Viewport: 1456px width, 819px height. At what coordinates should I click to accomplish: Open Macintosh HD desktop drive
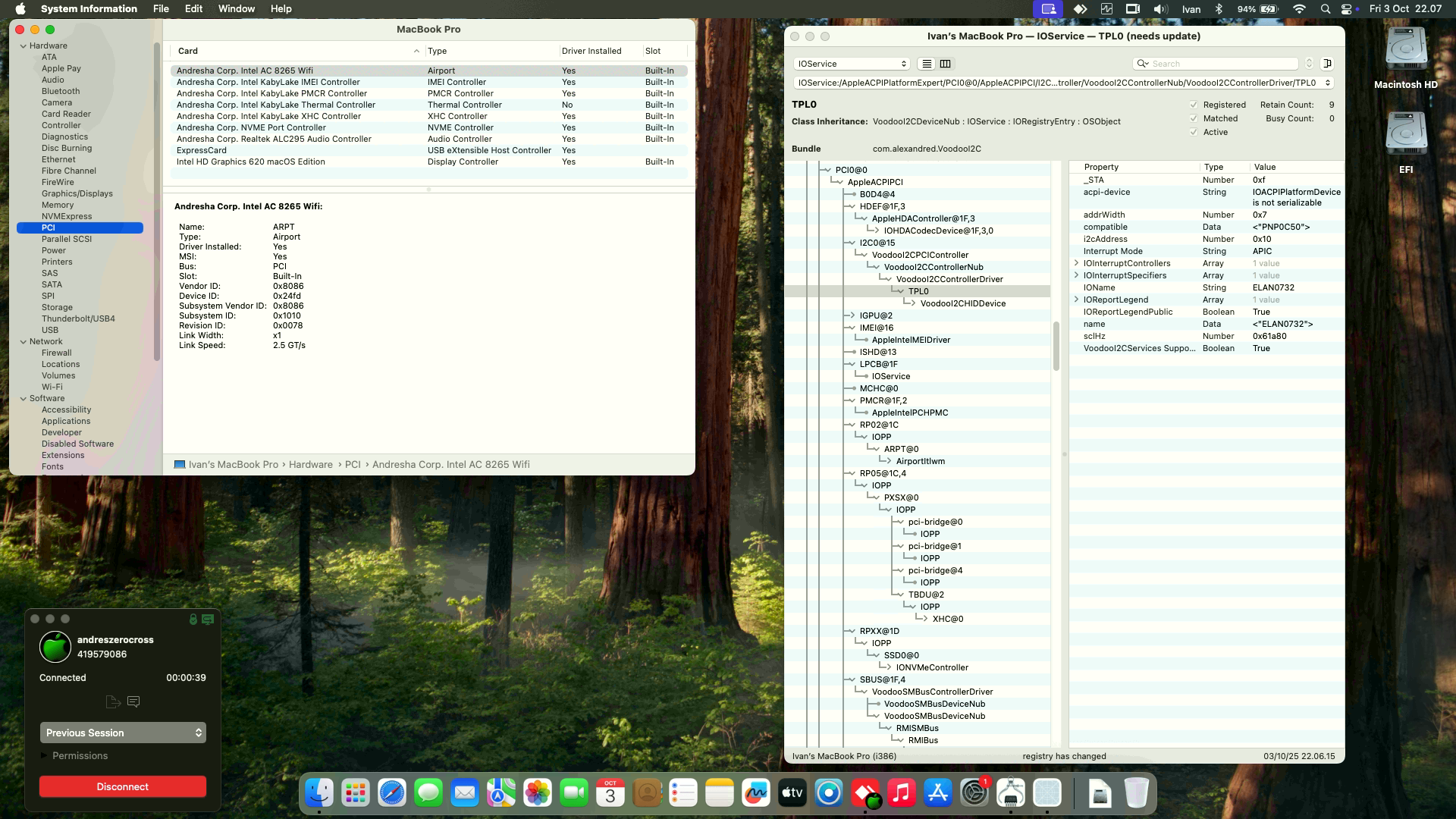pyautogui.click(x=1406, y=59)
